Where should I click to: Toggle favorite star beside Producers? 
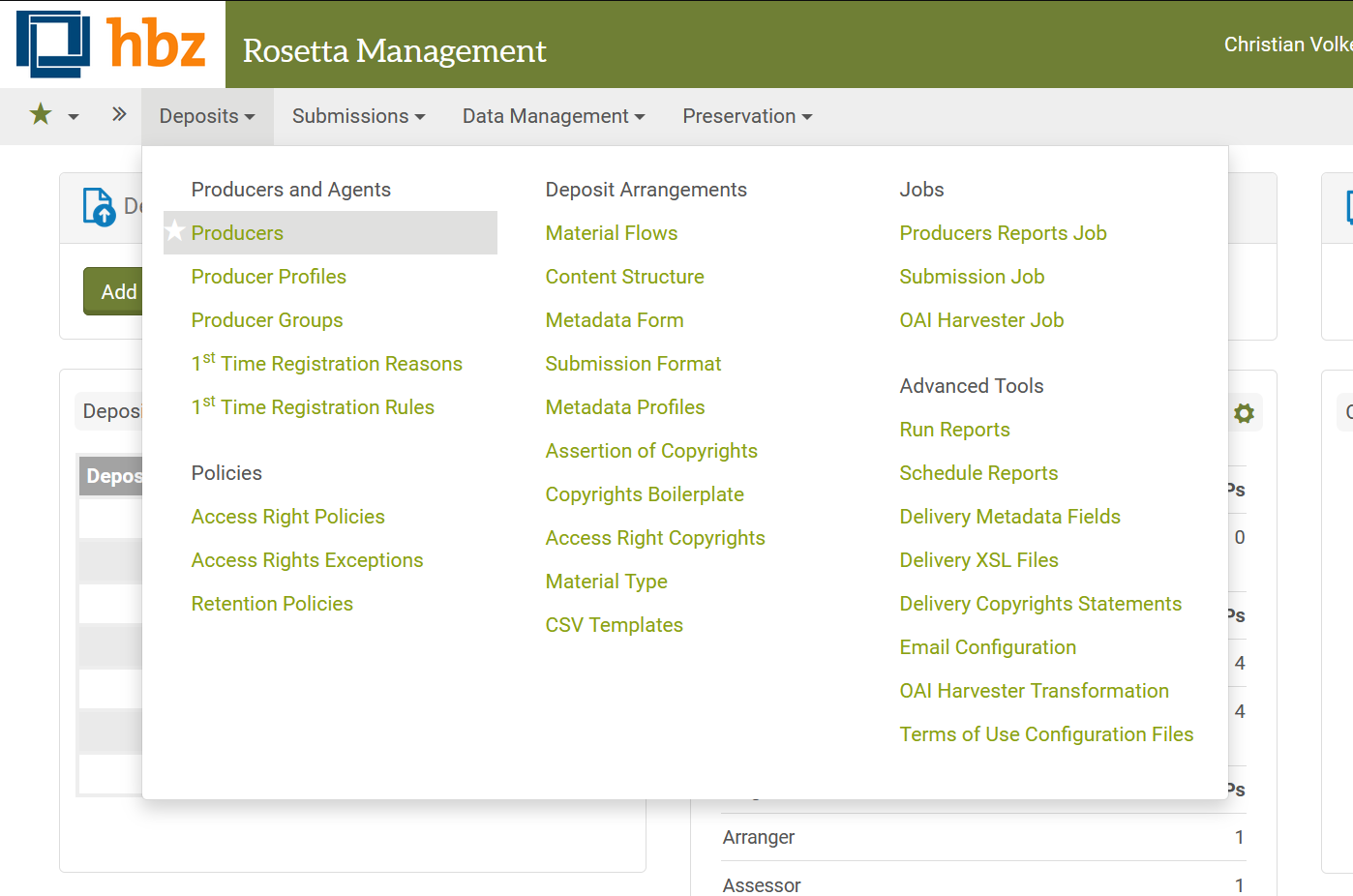[175, 232]
